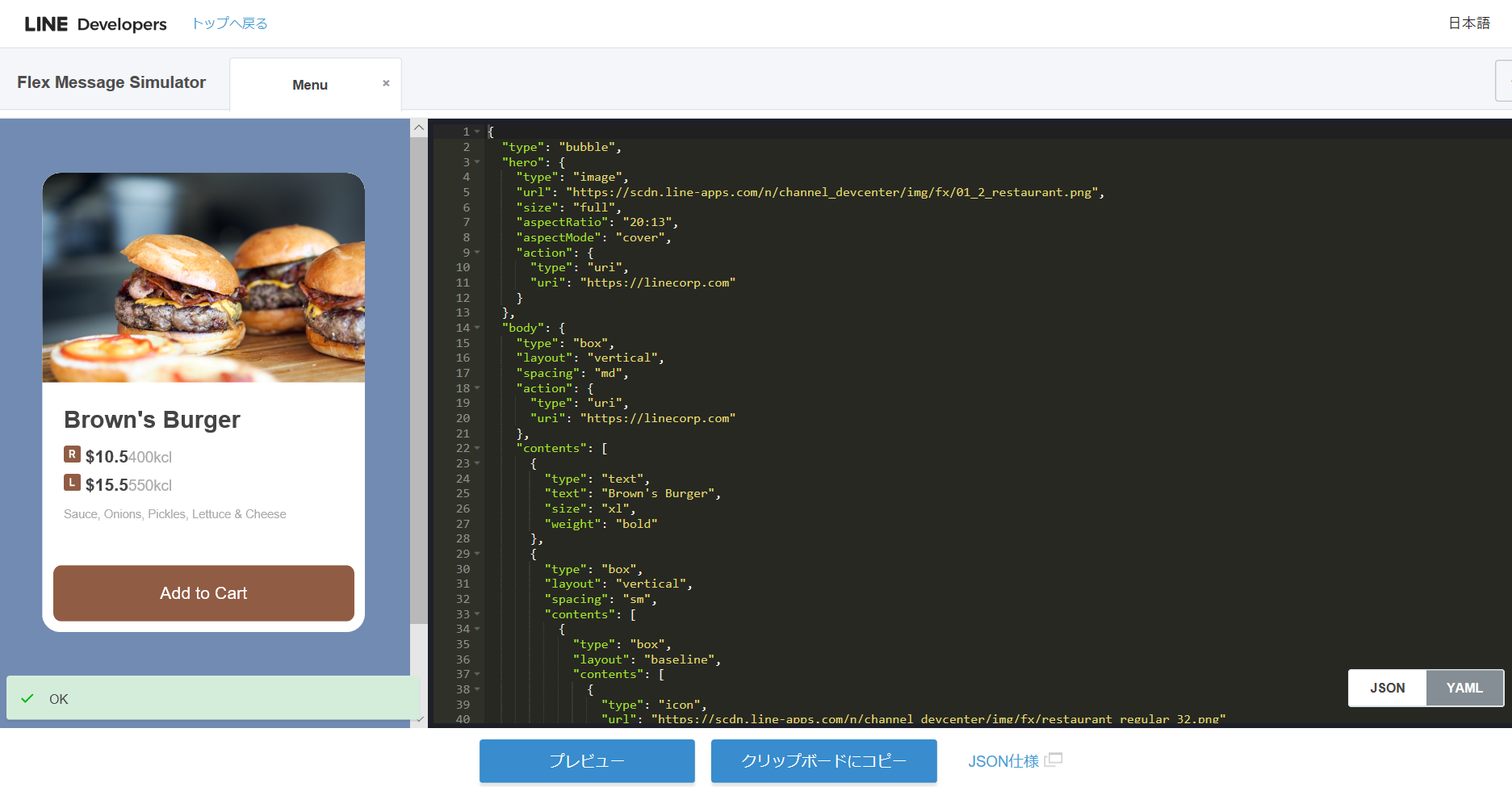Click the R regular size icon

(x=72, y=454)
